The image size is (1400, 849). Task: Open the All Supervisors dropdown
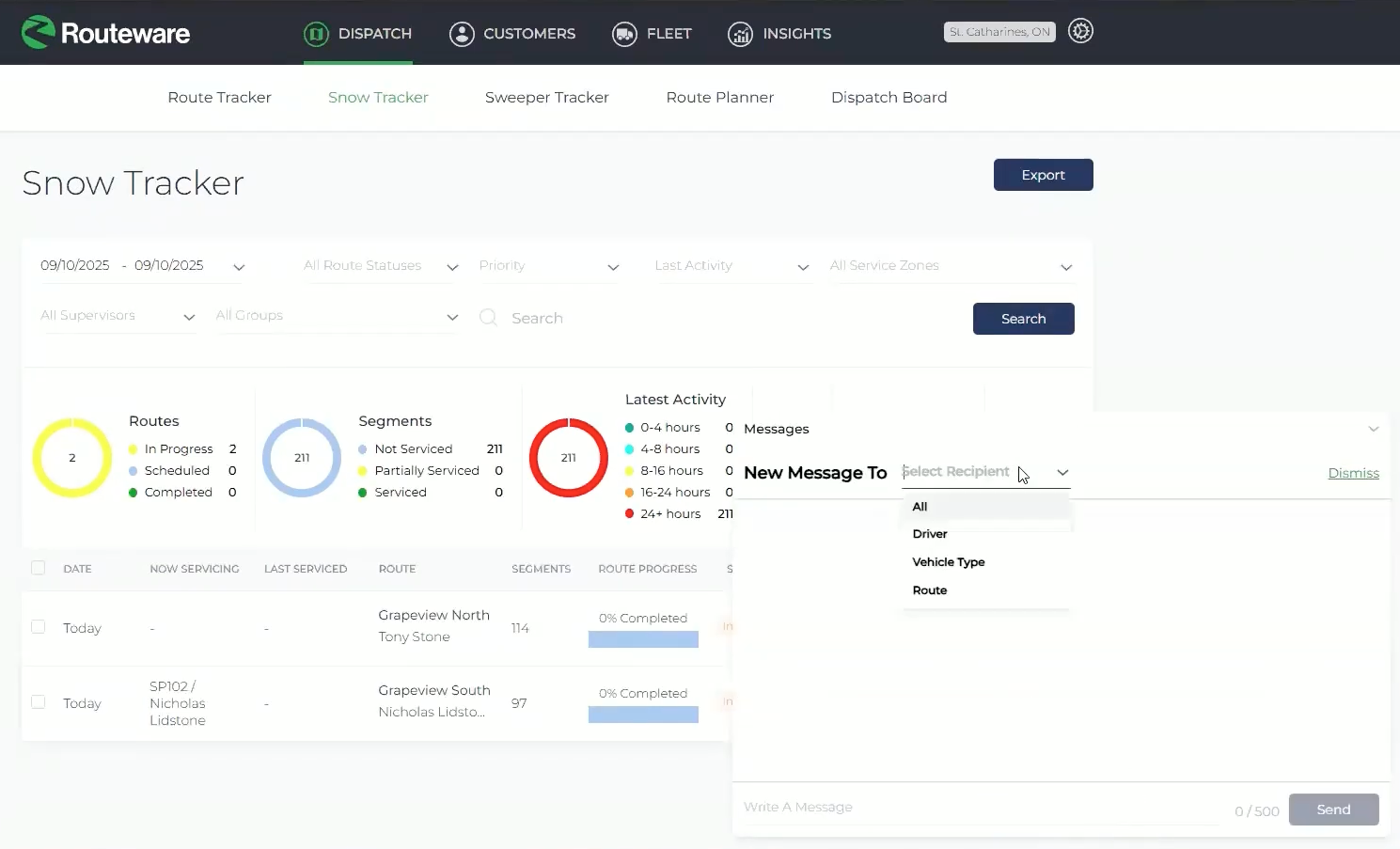tap(118, 316)
